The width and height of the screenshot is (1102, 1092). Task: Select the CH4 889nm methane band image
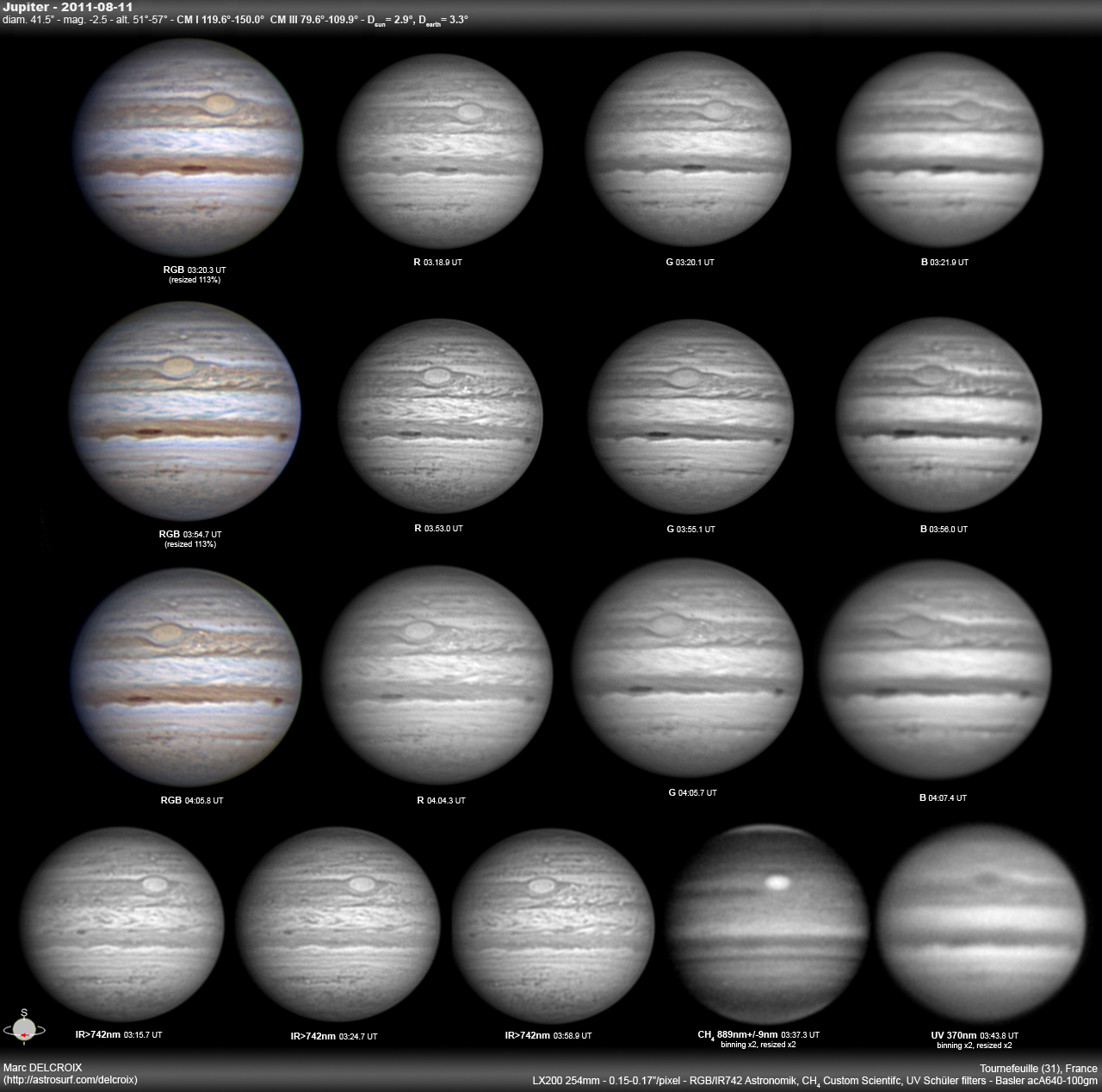(767, 924)
